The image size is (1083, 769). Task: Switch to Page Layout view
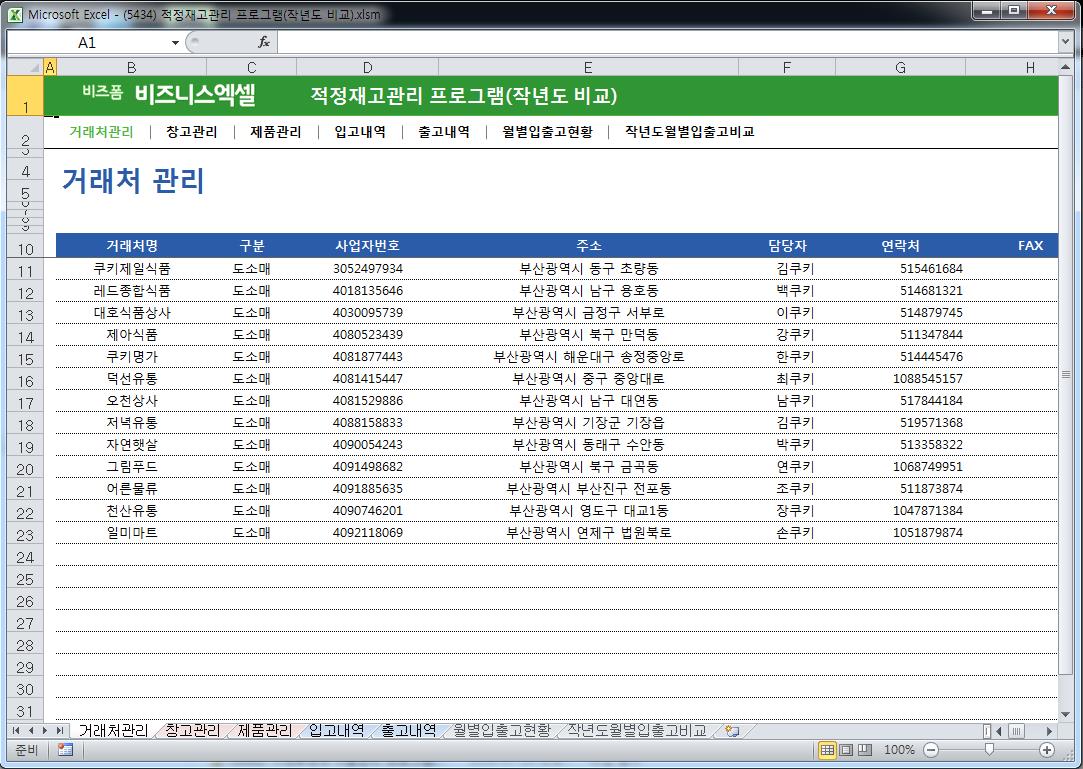coord(846,750)
